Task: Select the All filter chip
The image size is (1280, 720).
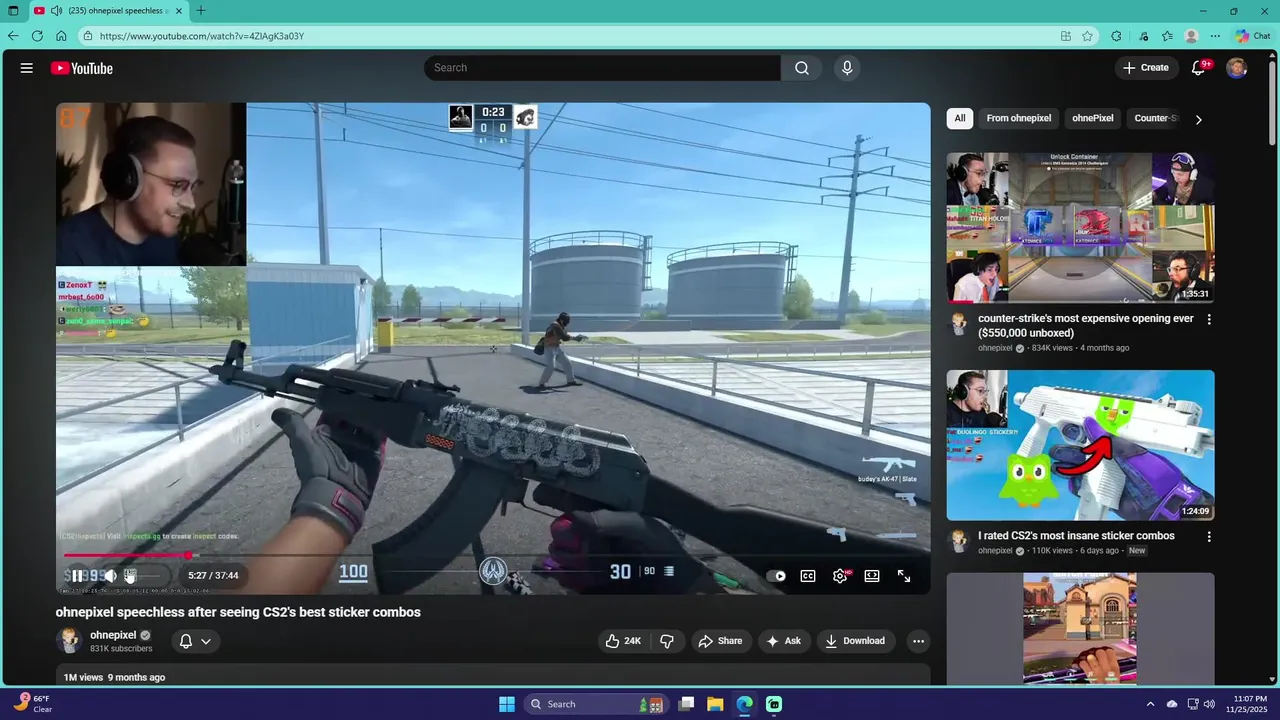Action: (x=960, y=118)
